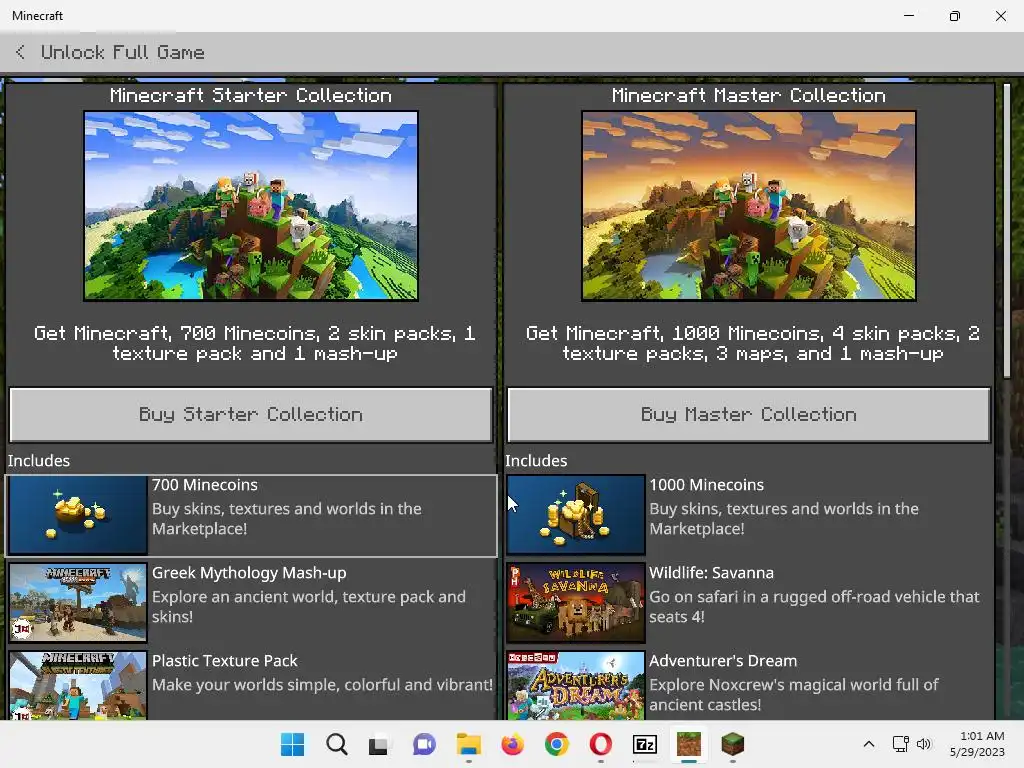Open the Windows Start menu

coord(292,744)
